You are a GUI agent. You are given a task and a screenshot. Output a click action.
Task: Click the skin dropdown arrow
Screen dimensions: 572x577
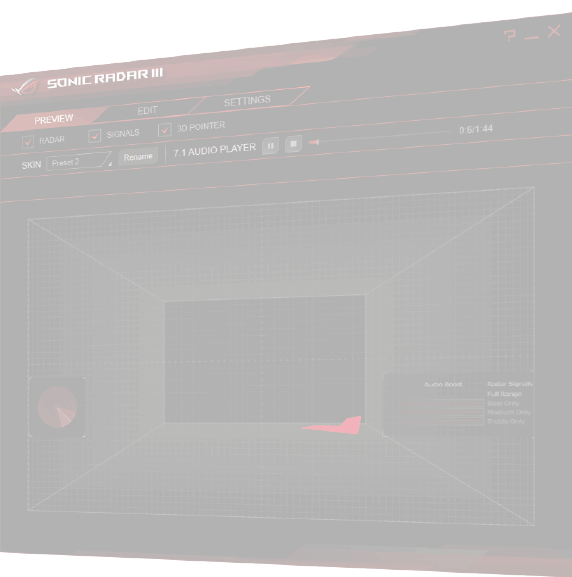pyautogui.click(x=110, y=164)
